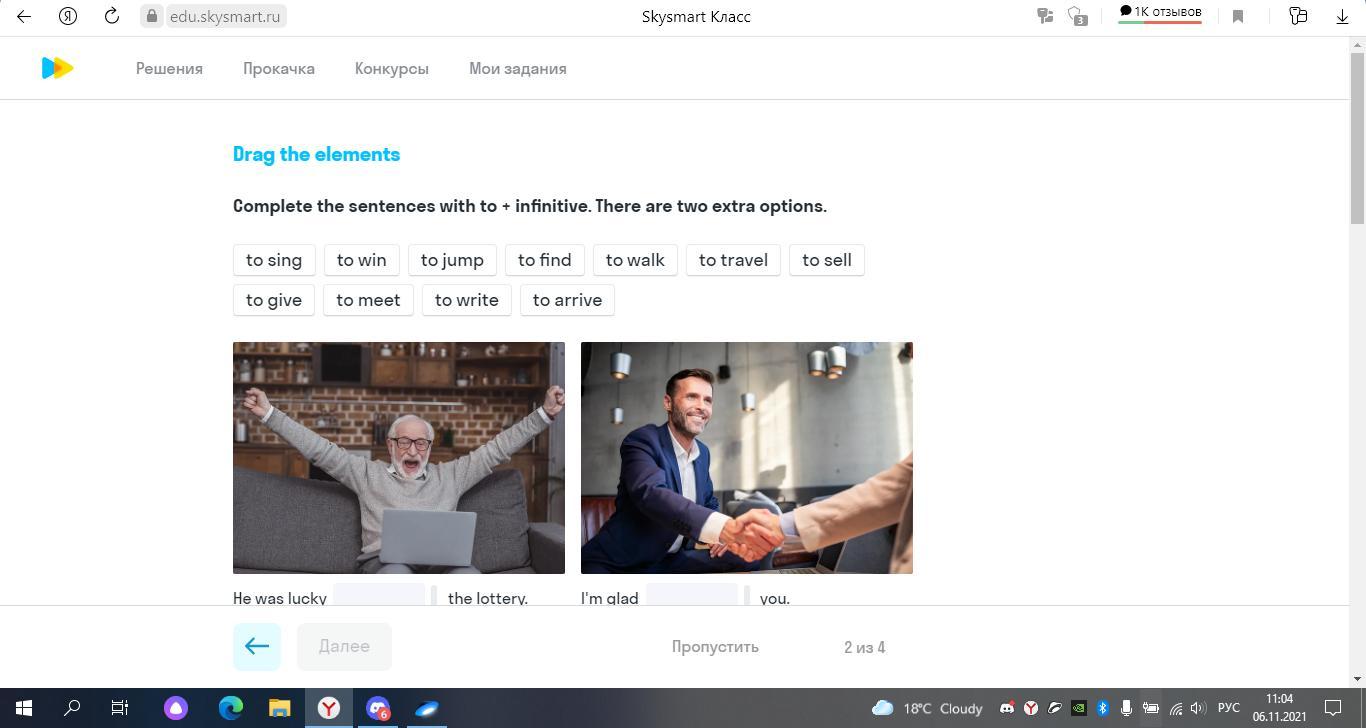This screenshot has height=728, width=1366.
Task: Open the Windows Start menu
Action: tap(24, 708)
